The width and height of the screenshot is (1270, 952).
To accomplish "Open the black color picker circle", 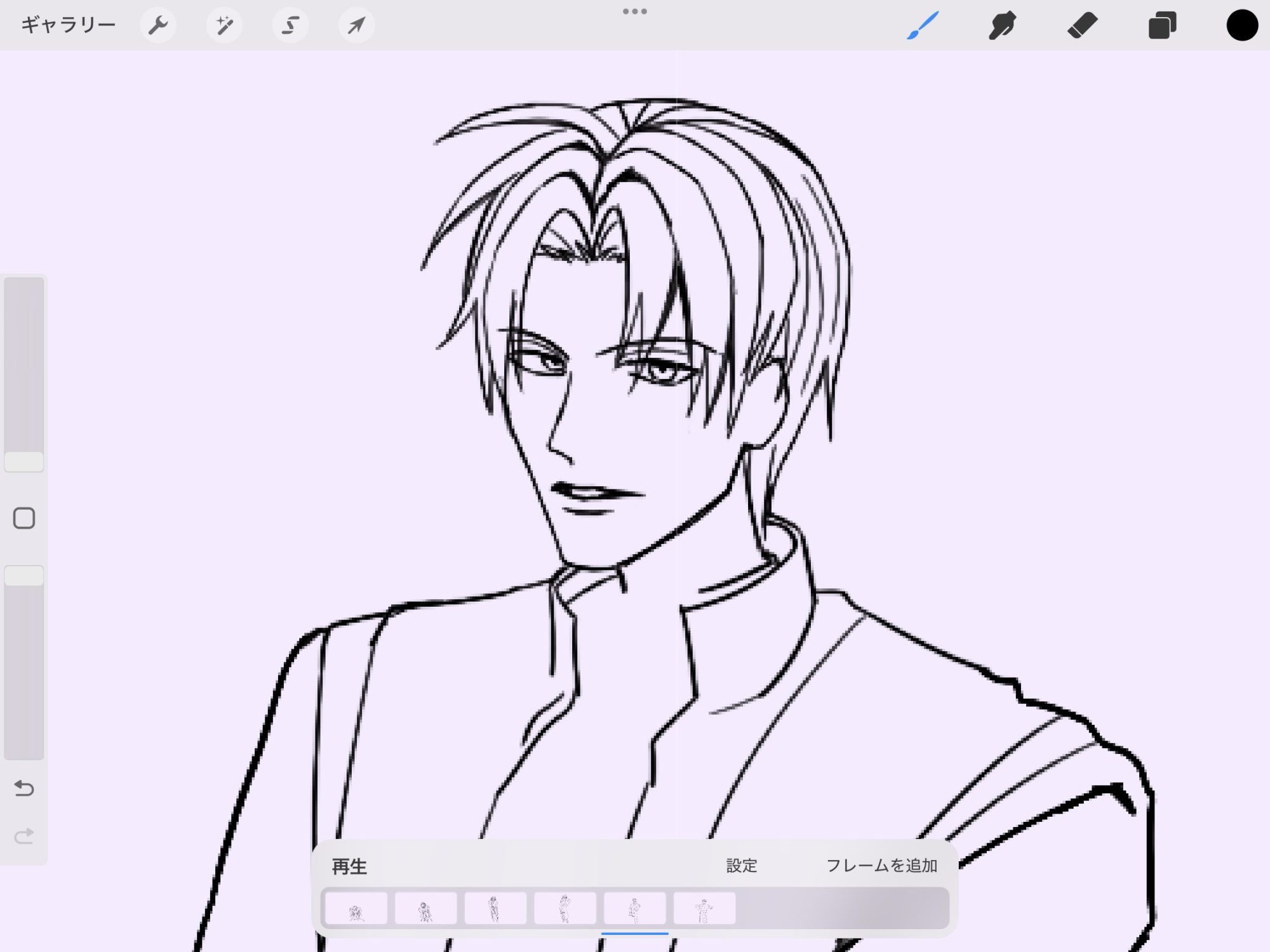I will click(1241, 25).
